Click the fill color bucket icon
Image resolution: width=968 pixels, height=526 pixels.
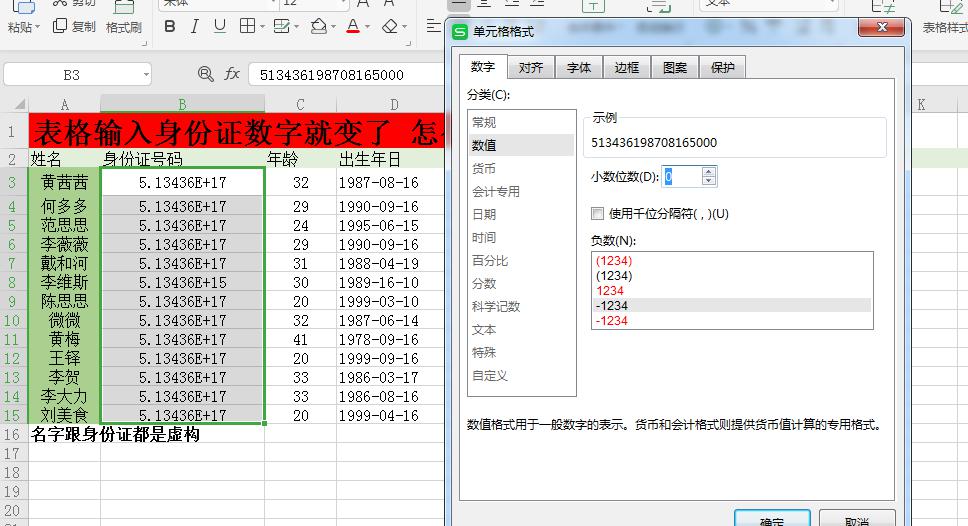coord(319,27)
